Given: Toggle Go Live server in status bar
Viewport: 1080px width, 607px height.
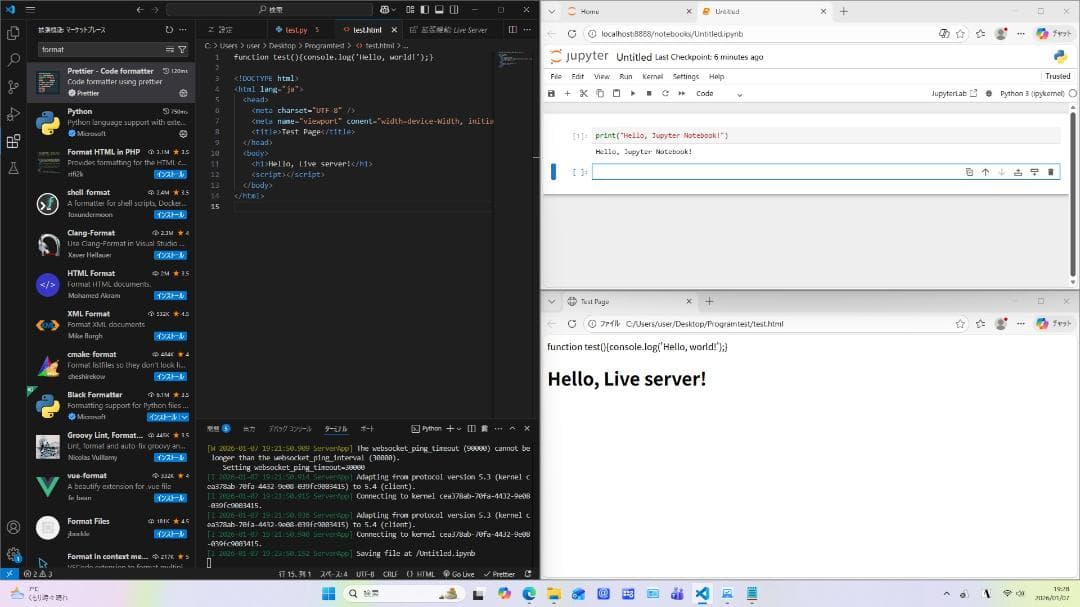Looking at the screenshot, I should point(459,574).
